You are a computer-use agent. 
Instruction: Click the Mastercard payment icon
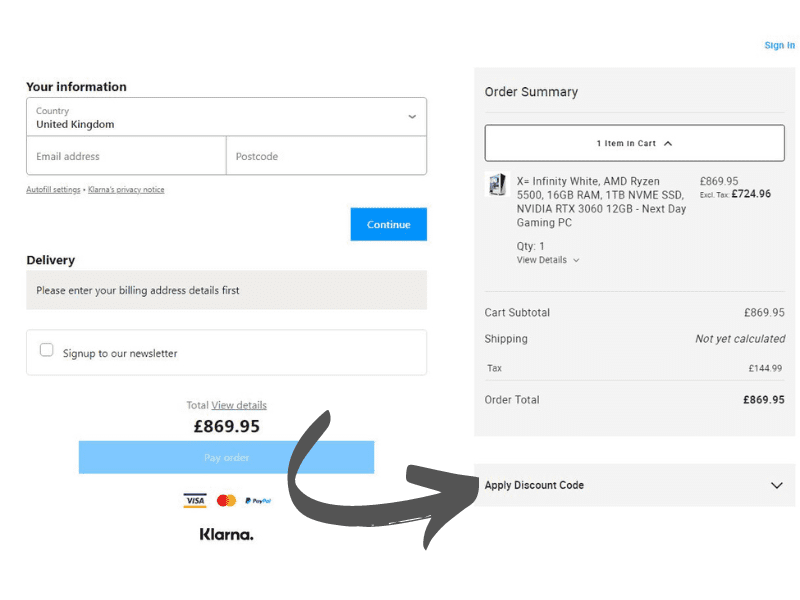[x=226, y=500]
